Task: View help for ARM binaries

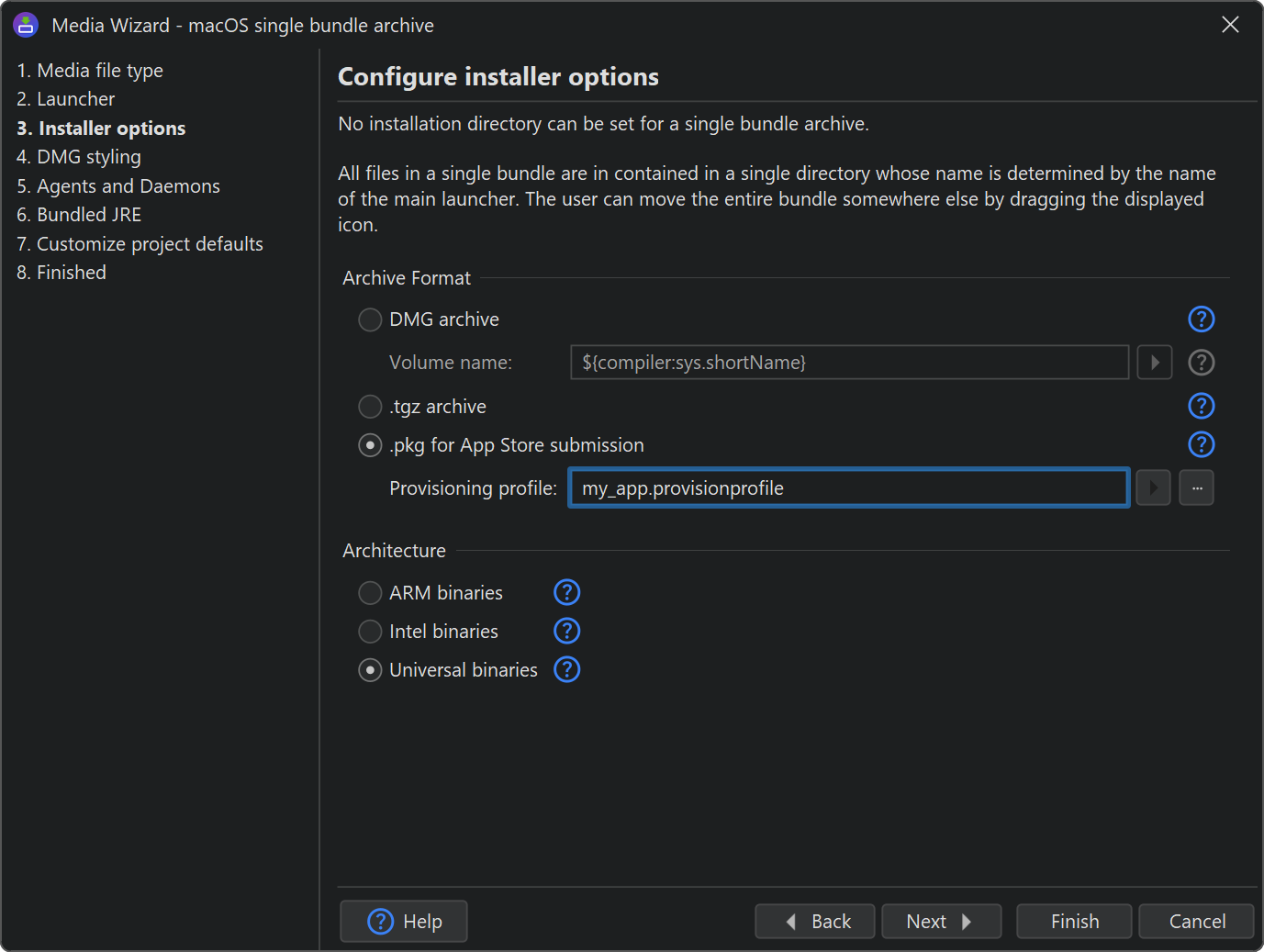Action: point(567,593)
